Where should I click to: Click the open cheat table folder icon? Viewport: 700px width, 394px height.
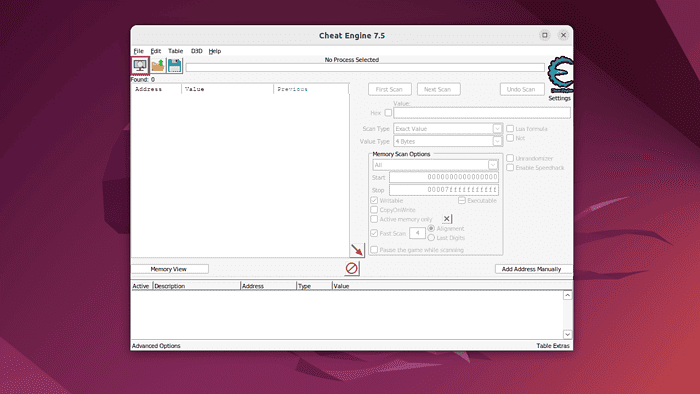158,66
